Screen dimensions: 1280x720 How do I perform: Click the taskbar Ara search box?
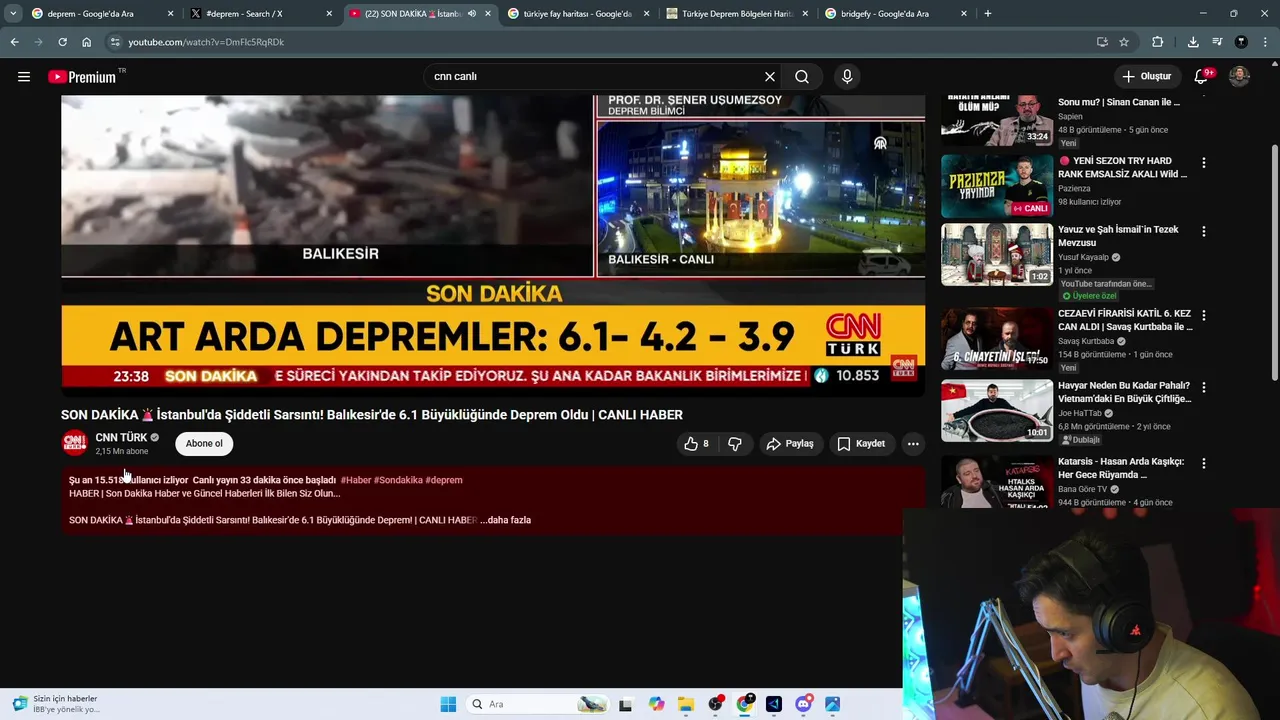click(538, 704)
